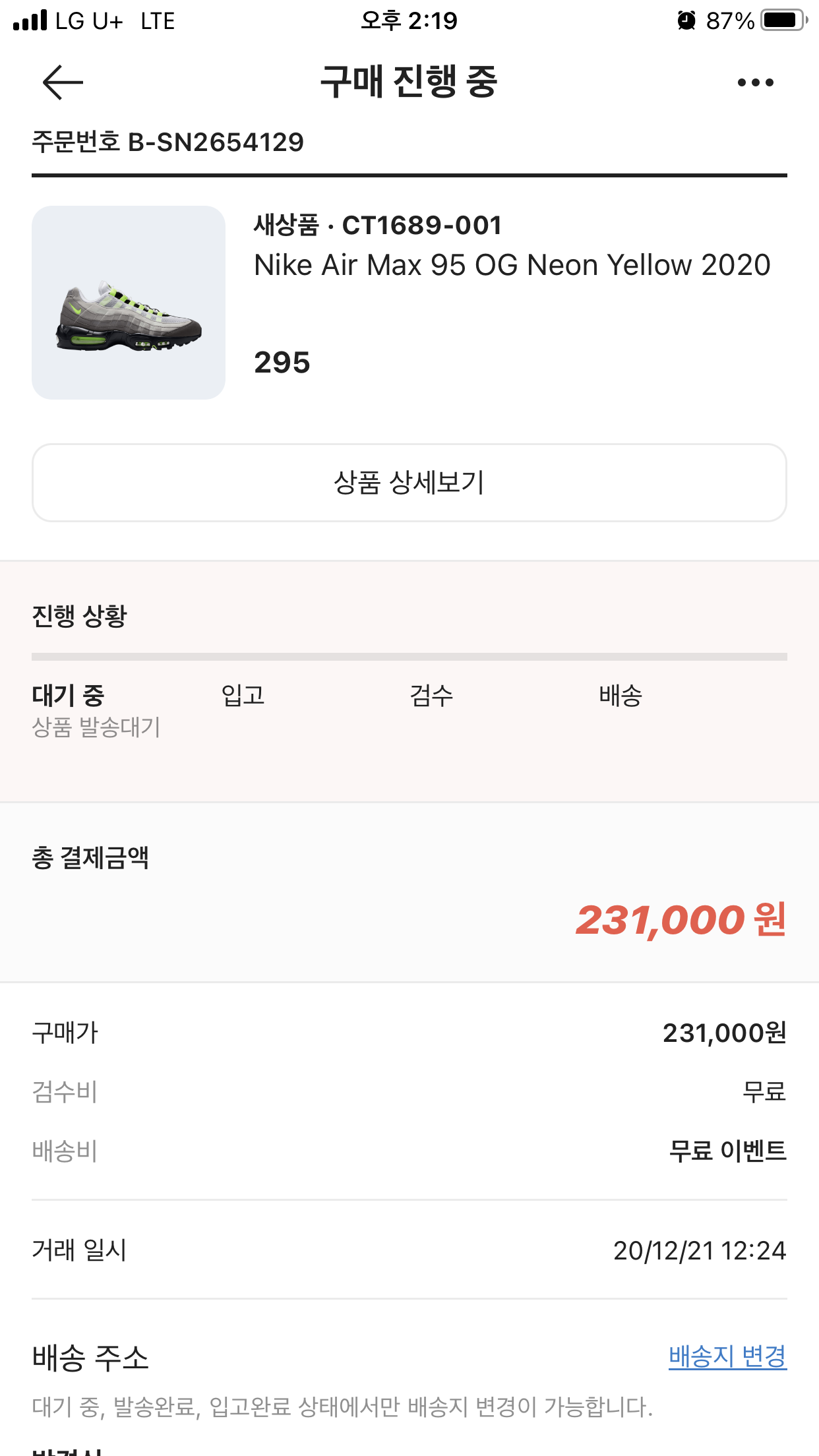Image resolution: width=819 pixels, height=1456 pixels.
Task: Tap the cellular signal strength icon
Action: (30, 20)
